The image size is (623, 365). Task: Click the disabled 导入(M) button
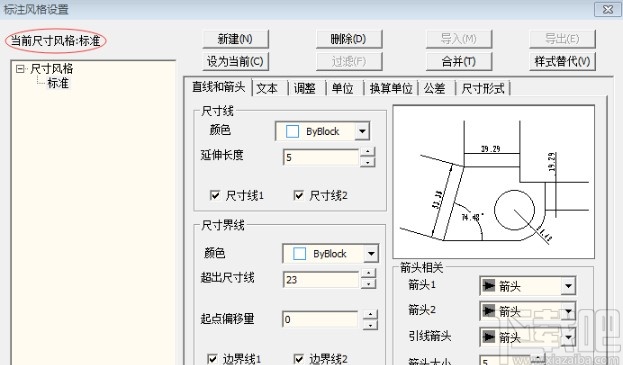pos(459,39)
